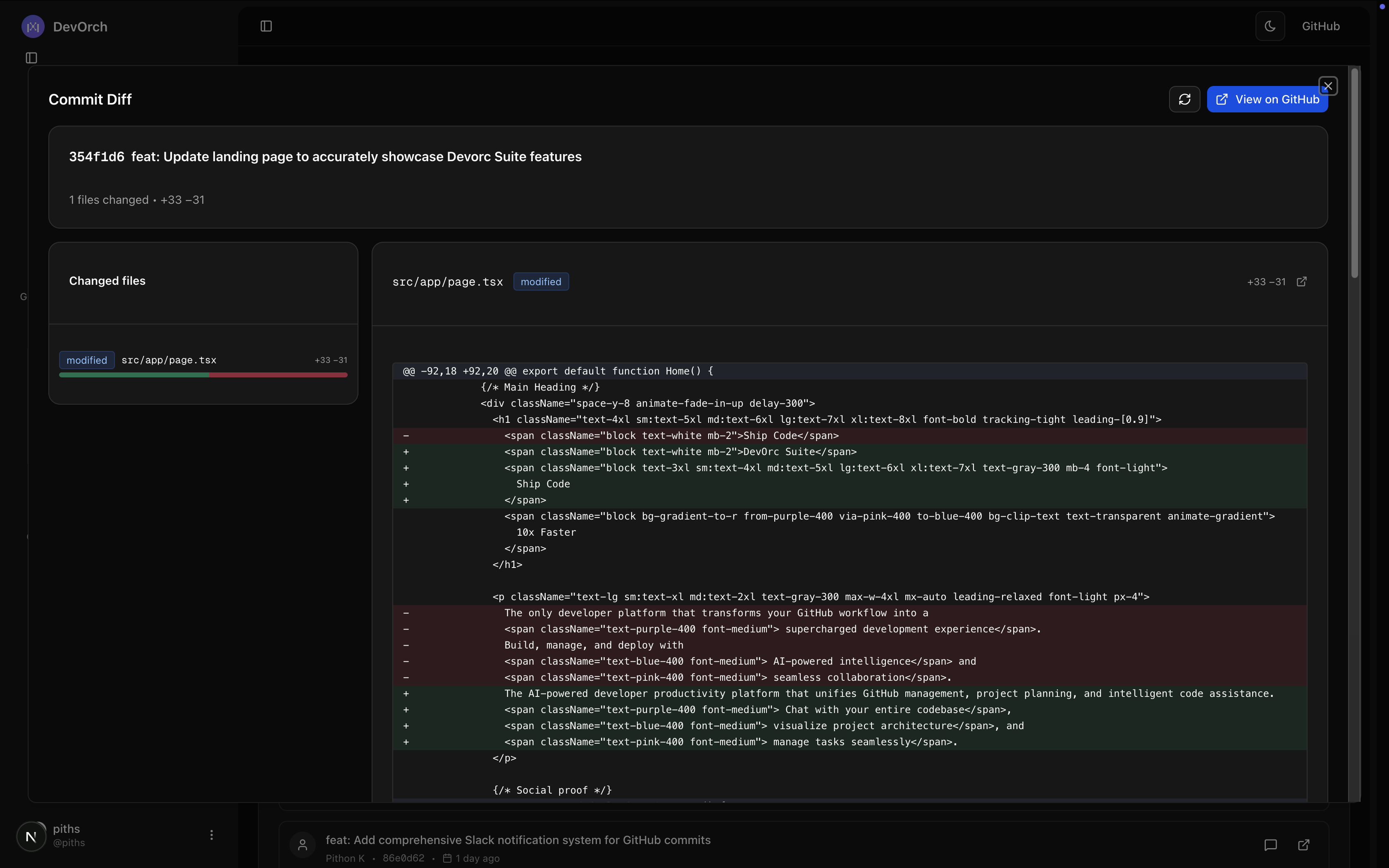Toggle dark mode moon icon
The image size is (1389, 868).
[1270, 26]
